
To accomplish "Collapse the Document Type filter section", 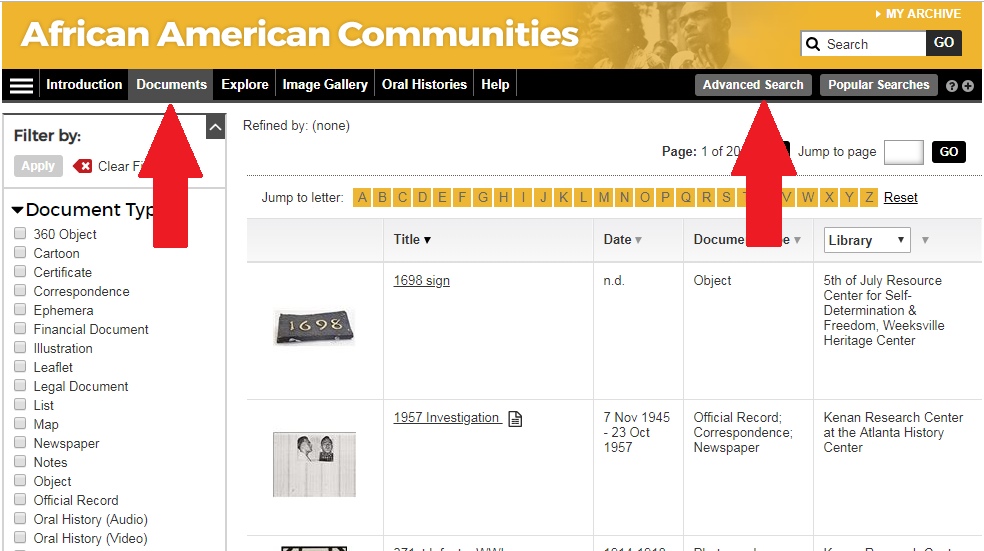I will pos(18,210).
